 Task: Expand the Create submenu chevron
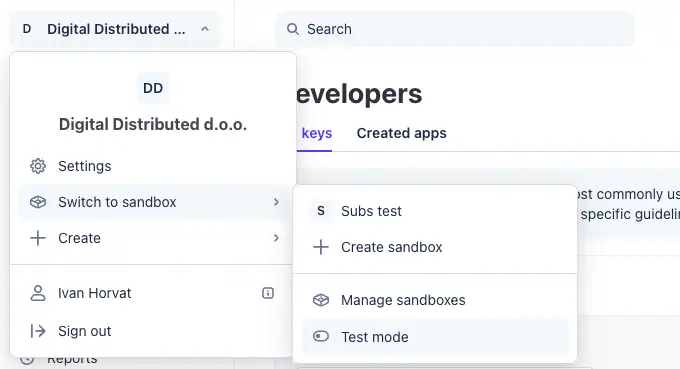[276, 238]
